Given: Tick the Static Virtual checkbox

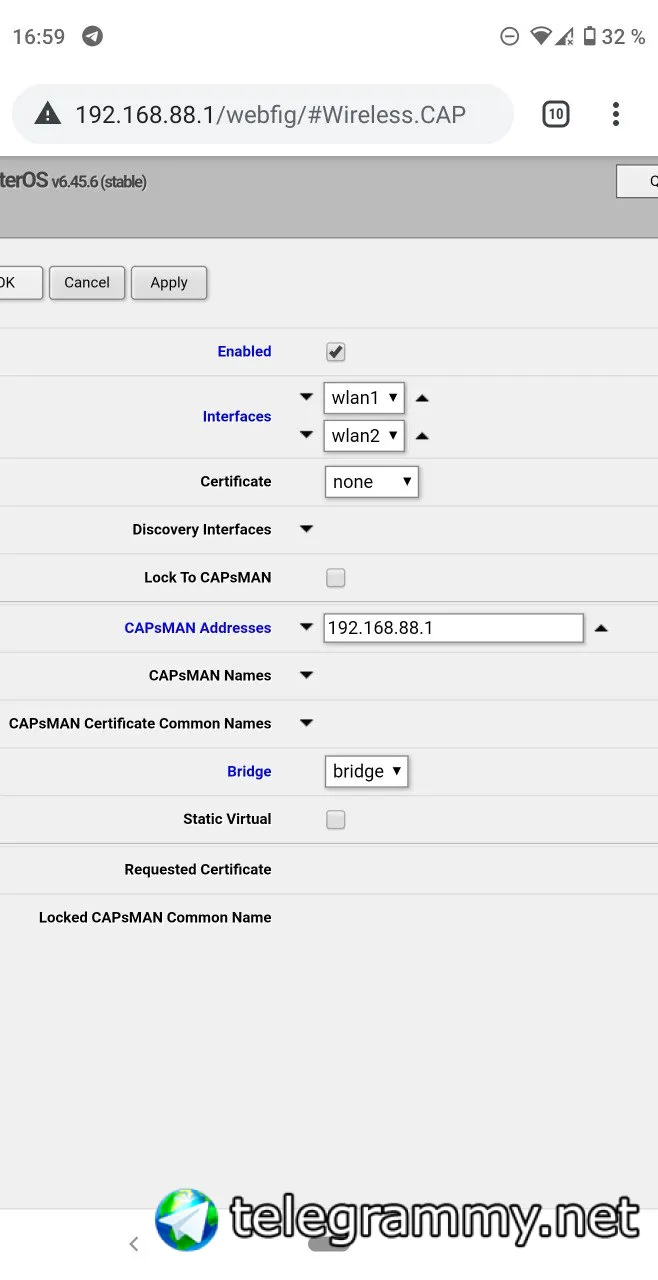Looking at the screenshot, I should pos(336,820).
